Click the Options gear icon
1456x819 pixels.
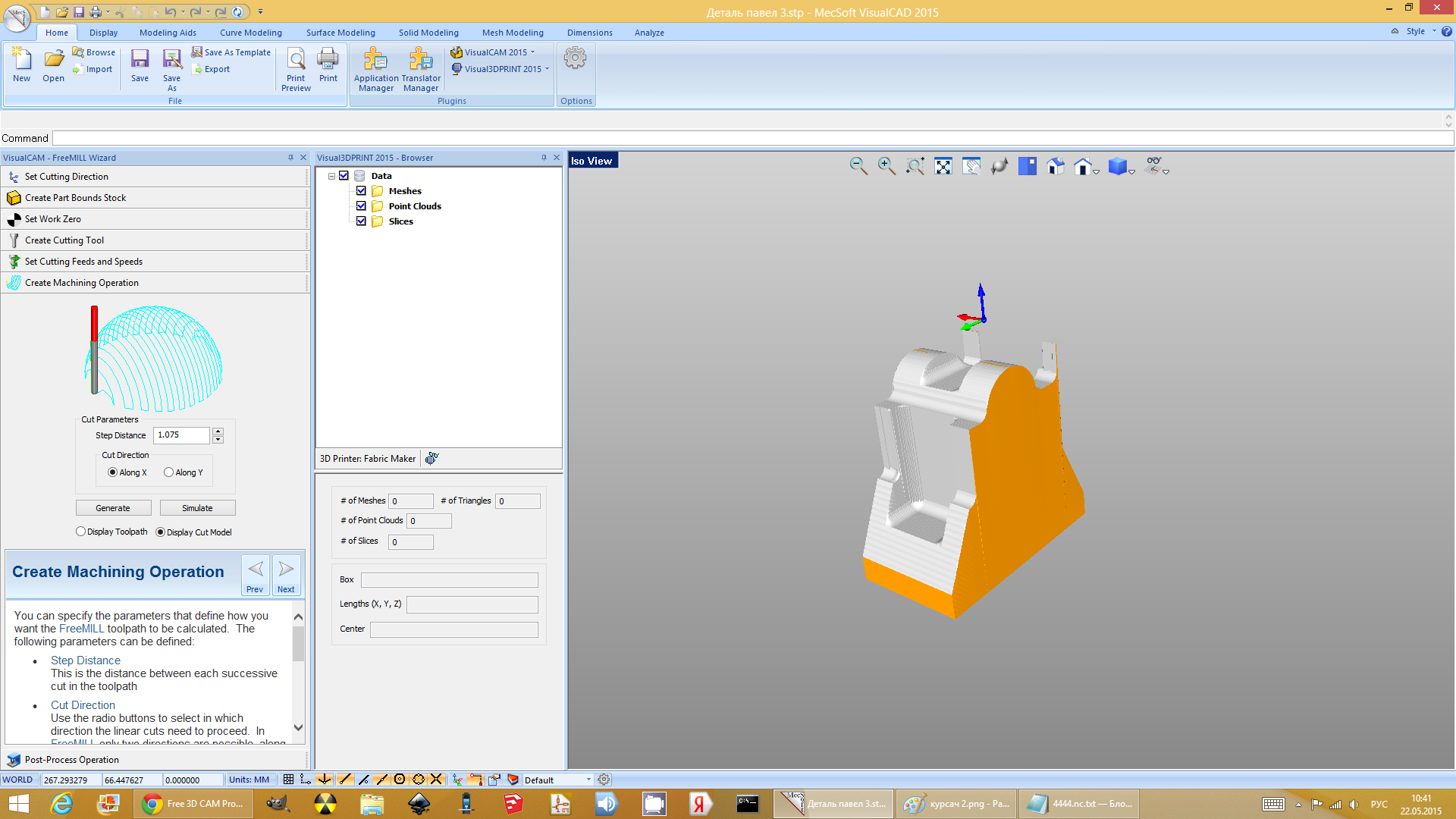575,59
